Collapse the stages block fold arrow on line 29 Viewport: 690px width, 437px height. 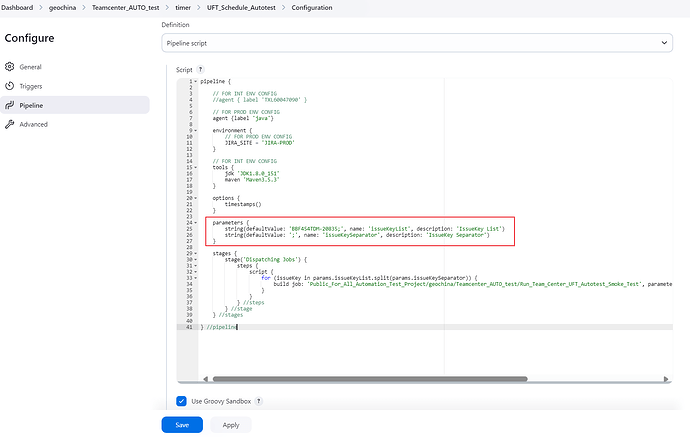point(196,253)
